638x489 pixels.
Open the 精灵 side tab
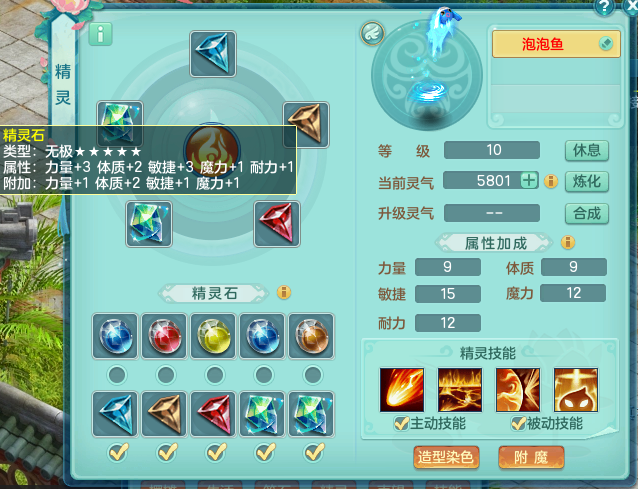63,83
